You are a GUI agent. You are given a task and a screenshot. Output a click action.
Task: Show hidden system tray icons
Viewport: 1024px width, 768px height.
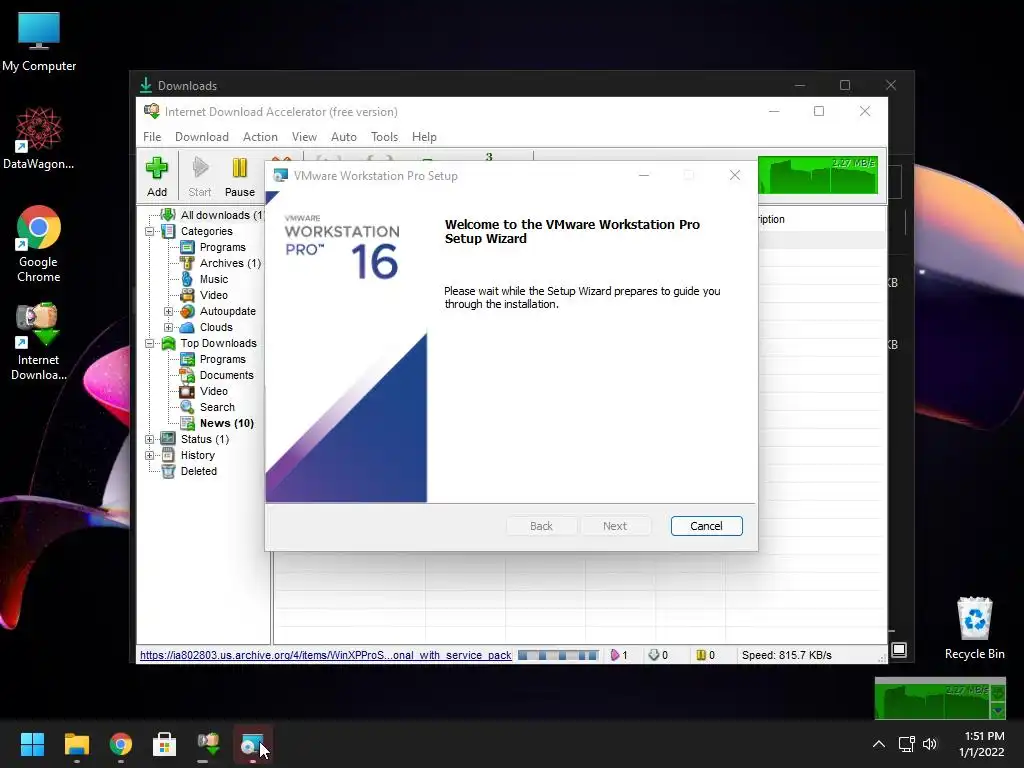[879, 744]
